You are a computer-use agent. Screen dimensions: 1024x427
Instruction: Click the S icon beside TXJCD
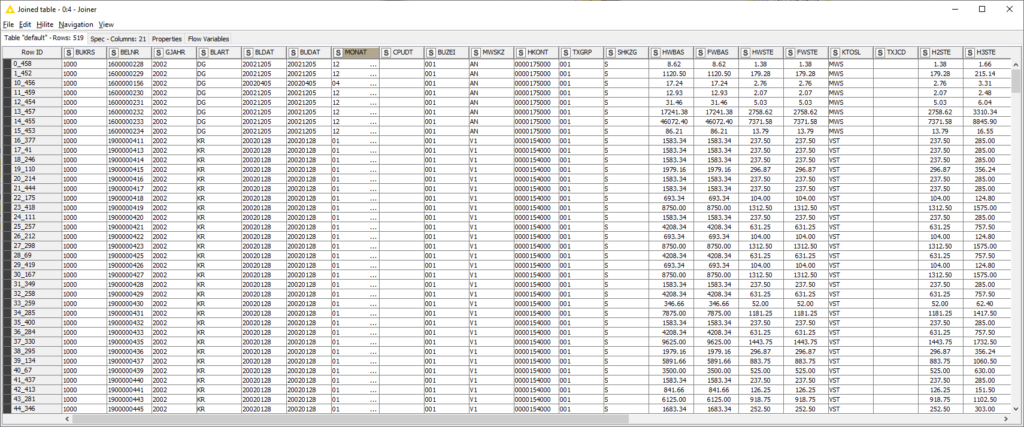coord(879,51)
